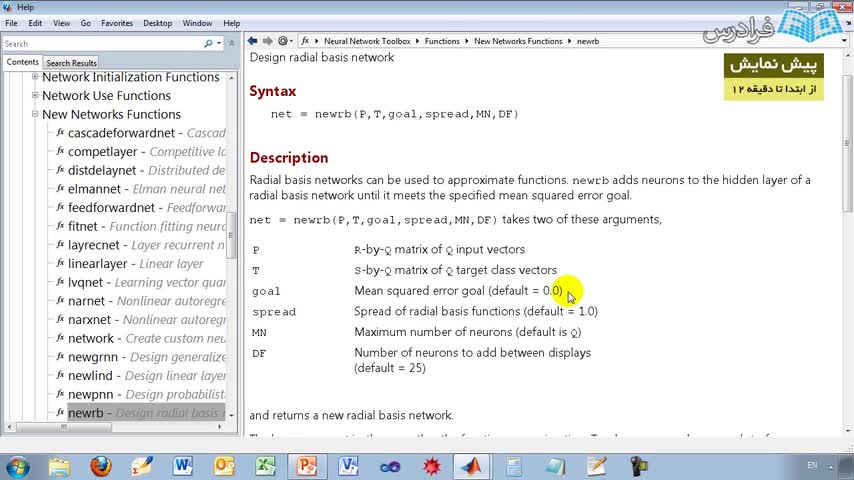This screenshot has width=854, height=480.
Task: Click Neural Network Toolbox breadcrumb link
Action: [367, 41]
